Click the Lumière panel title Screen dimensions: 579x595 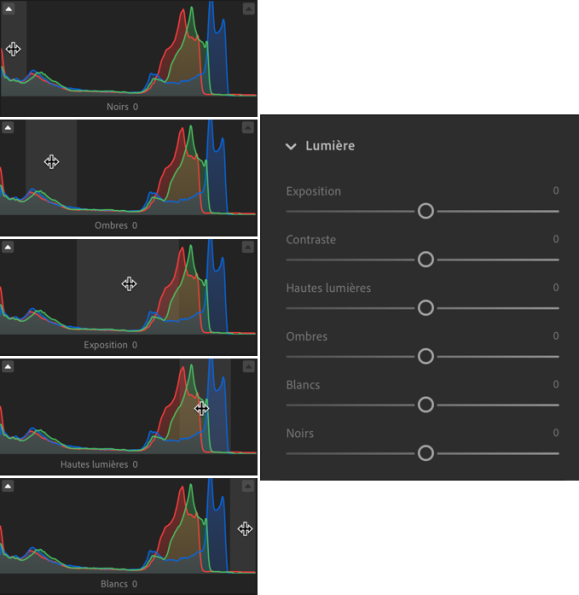coord(330,146)
